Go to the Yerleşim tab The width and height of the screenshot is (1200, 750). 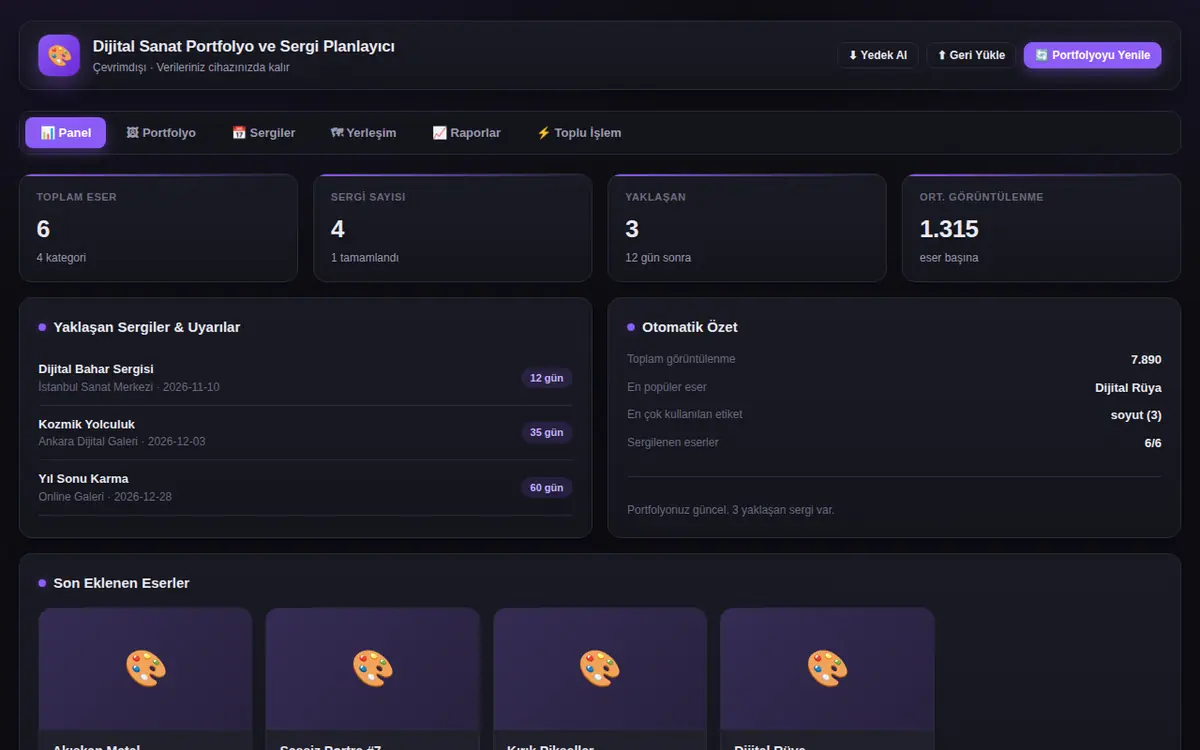pos(363,133)
